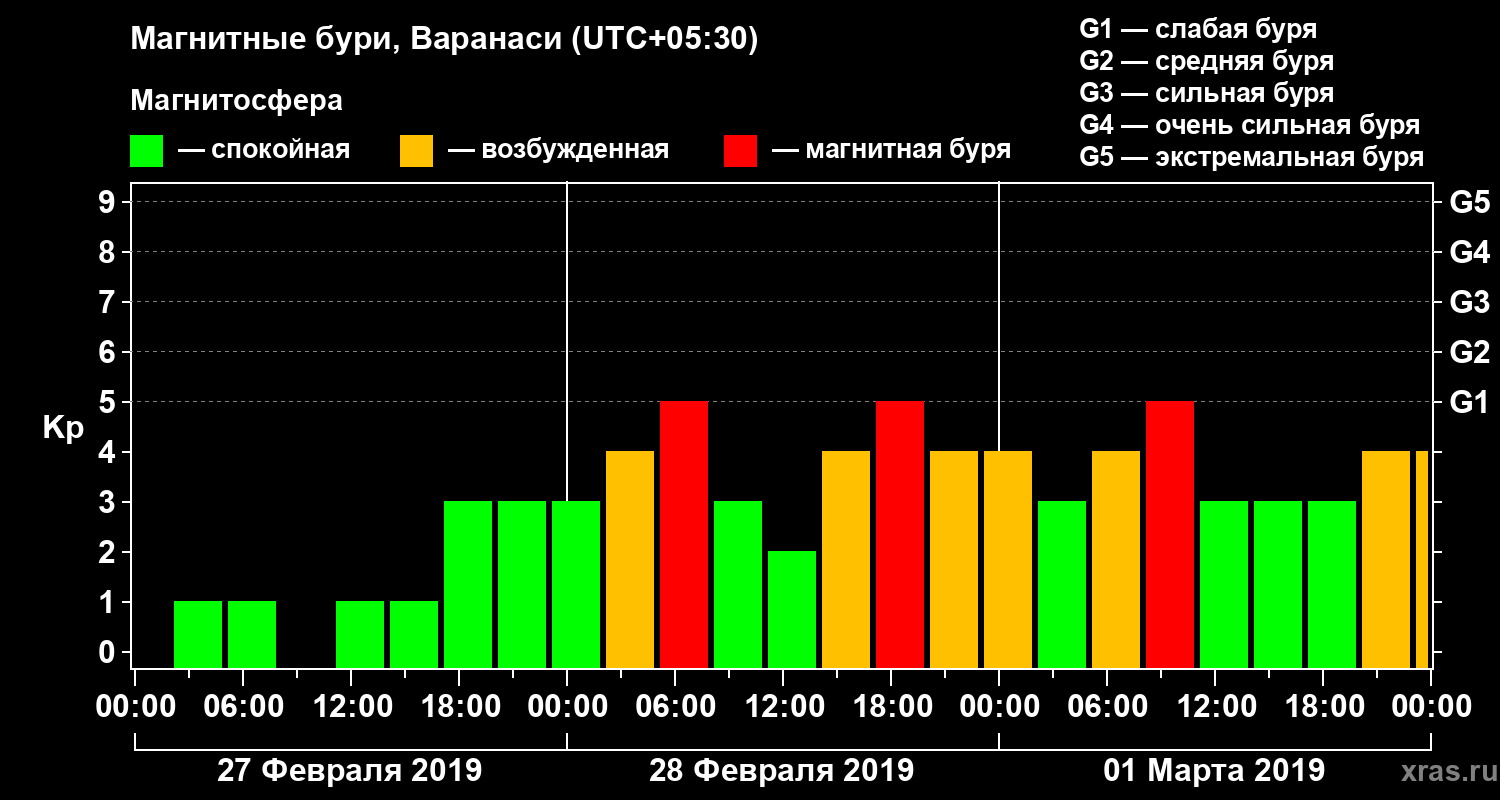Click the green Kp 3 bar at 18:00 on 27 February
Screen dimensions: 1500x800
pyautogui.click(x=468, y=584)
